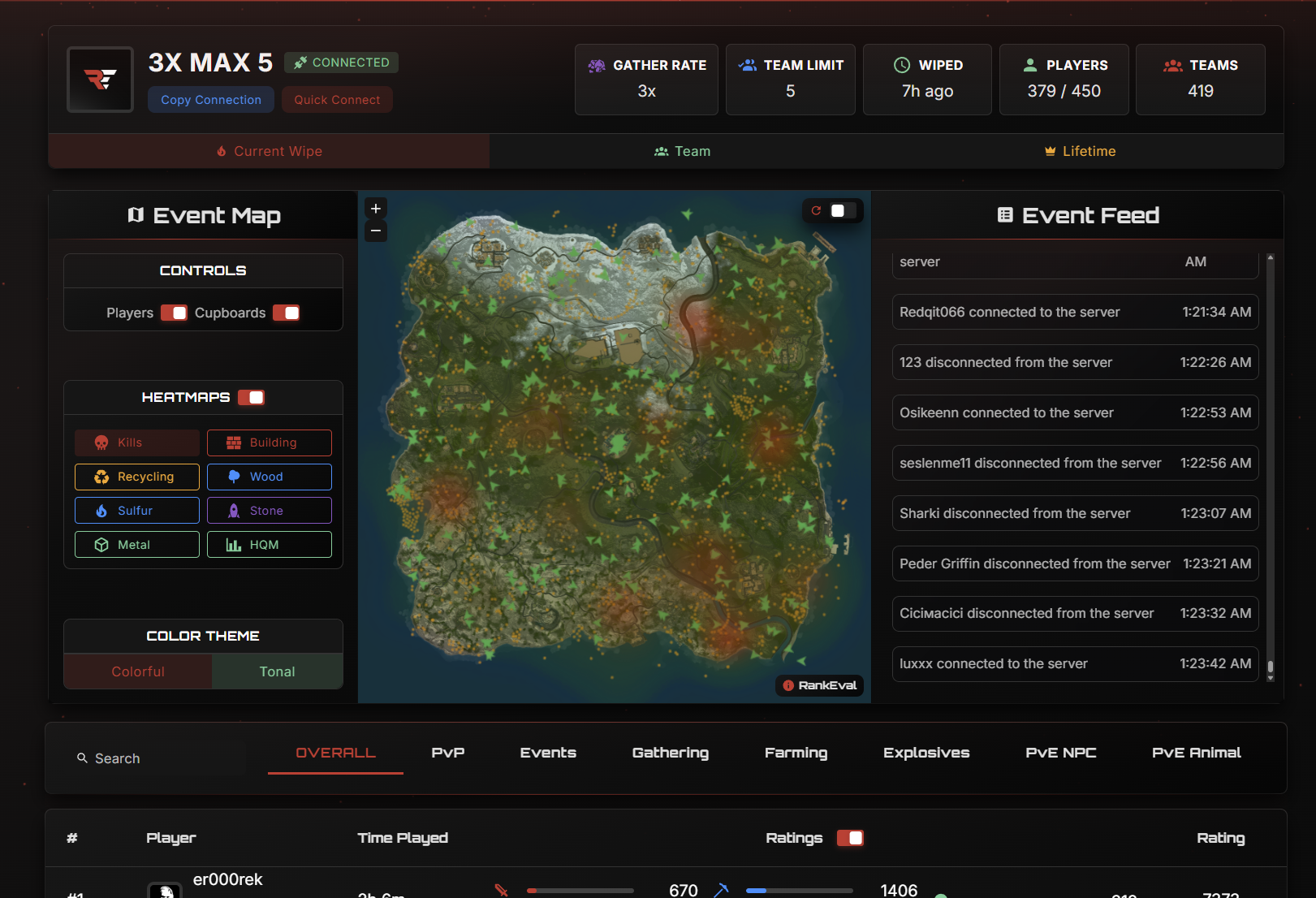
Task: Switch to the Lifetime tab
Action: pyautogui.click(x=1080, y=151)
